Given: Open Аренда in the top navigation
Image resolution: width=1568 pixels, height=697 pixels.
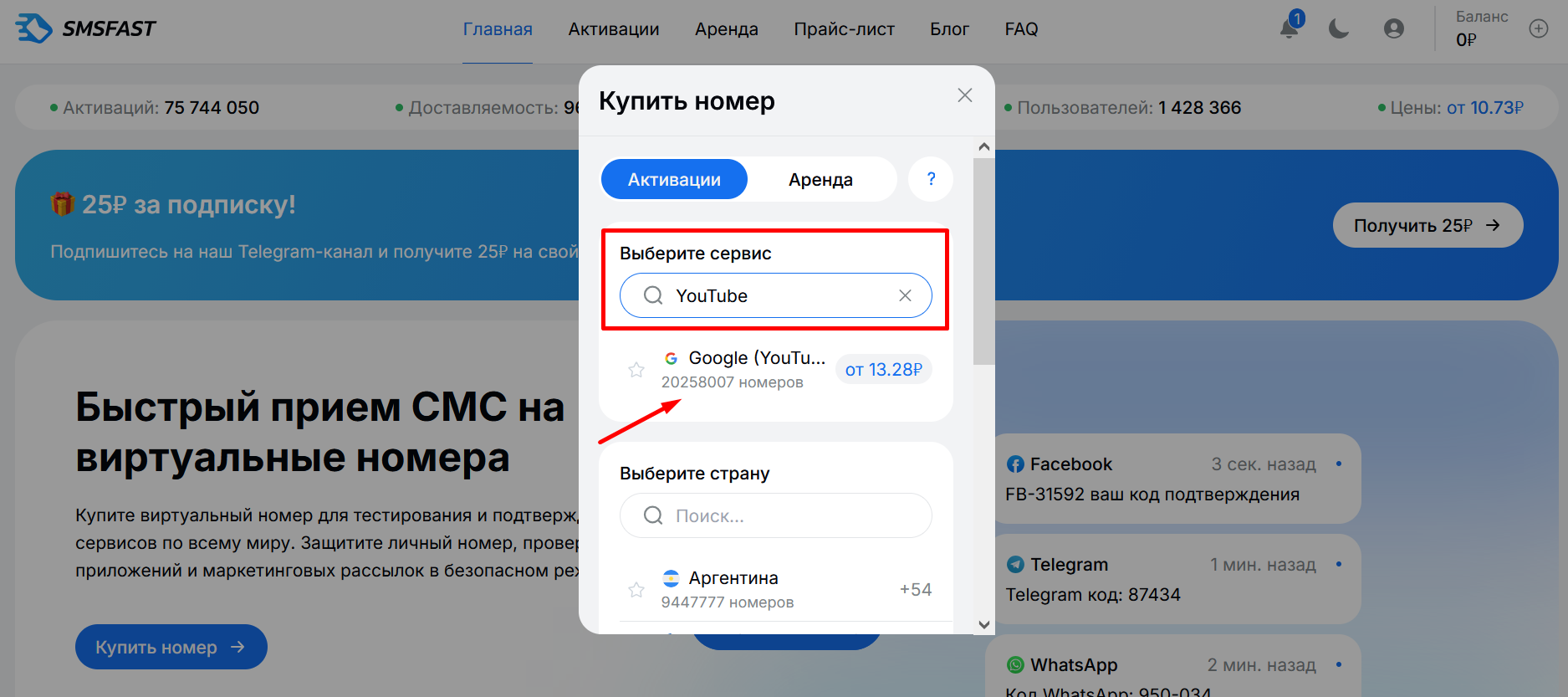Looking at the screenshot, I should (727, 29).
